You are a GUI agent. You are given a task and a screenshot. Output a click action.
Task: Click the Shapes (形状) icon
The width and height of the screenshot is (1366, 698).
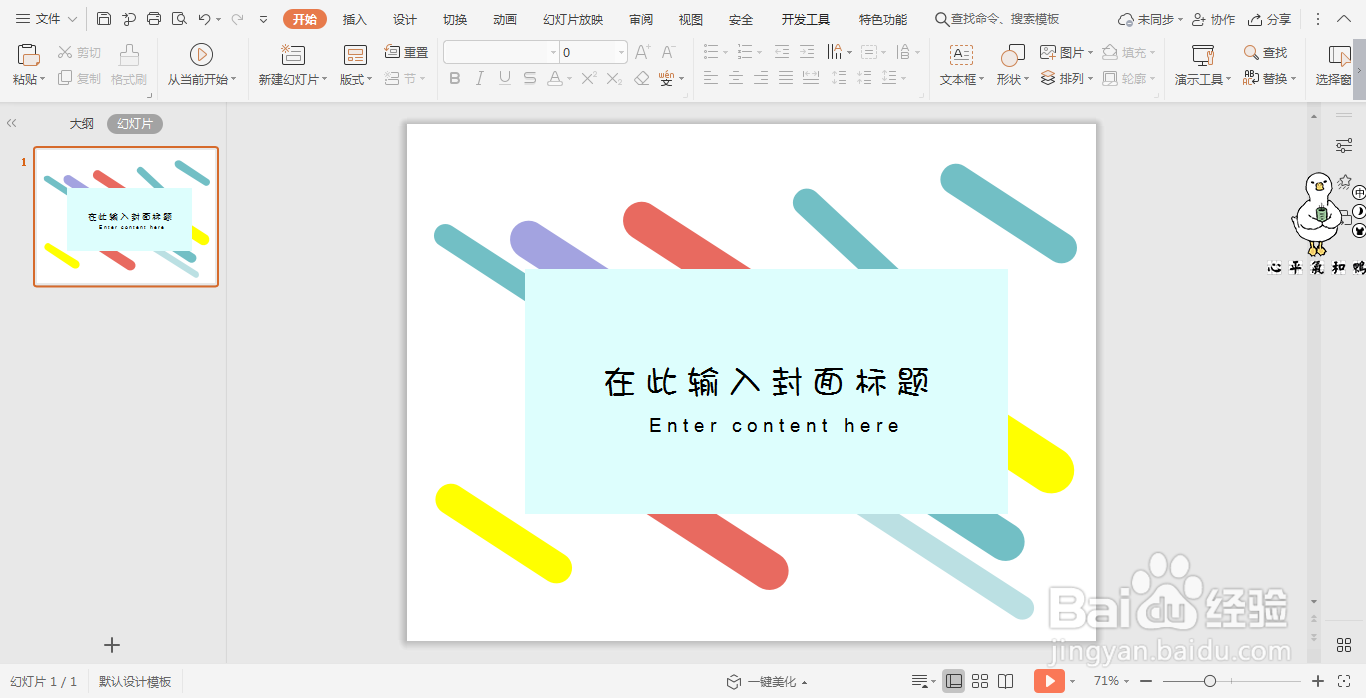[1012, 55]
